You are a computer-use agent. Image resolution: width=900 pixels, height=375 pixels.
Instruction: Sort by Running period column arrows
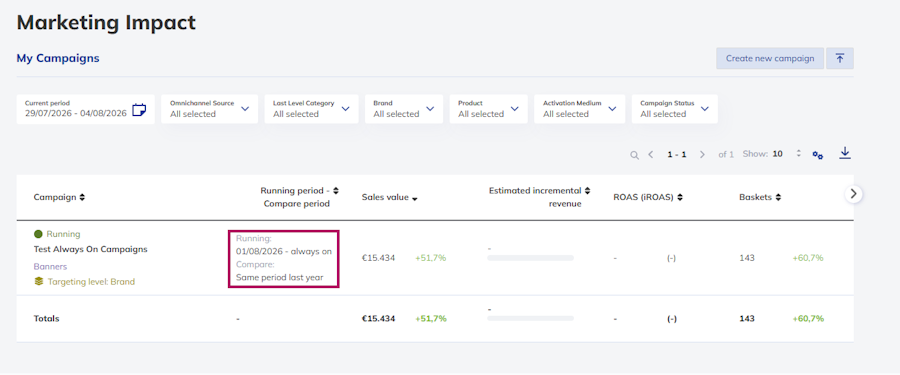pos(336,190)
